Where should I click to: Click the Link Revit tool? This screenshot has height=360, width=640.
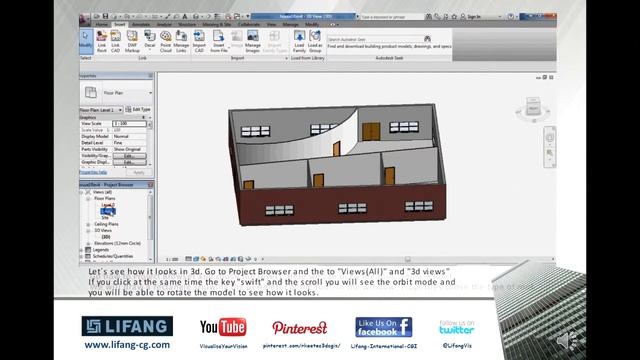tap(102, 42)
